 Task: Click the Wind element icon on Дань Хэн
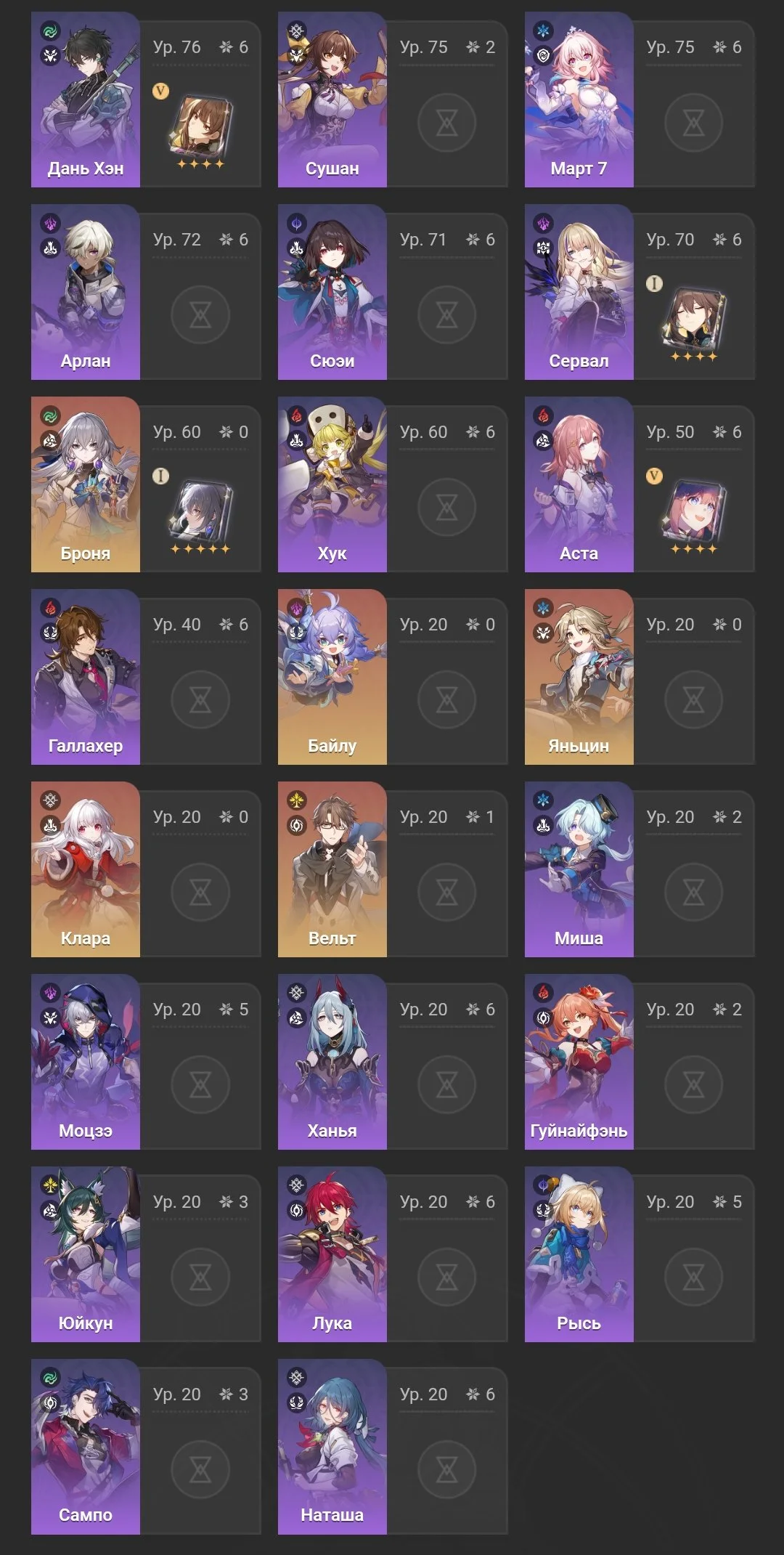(x=50, y=32)
